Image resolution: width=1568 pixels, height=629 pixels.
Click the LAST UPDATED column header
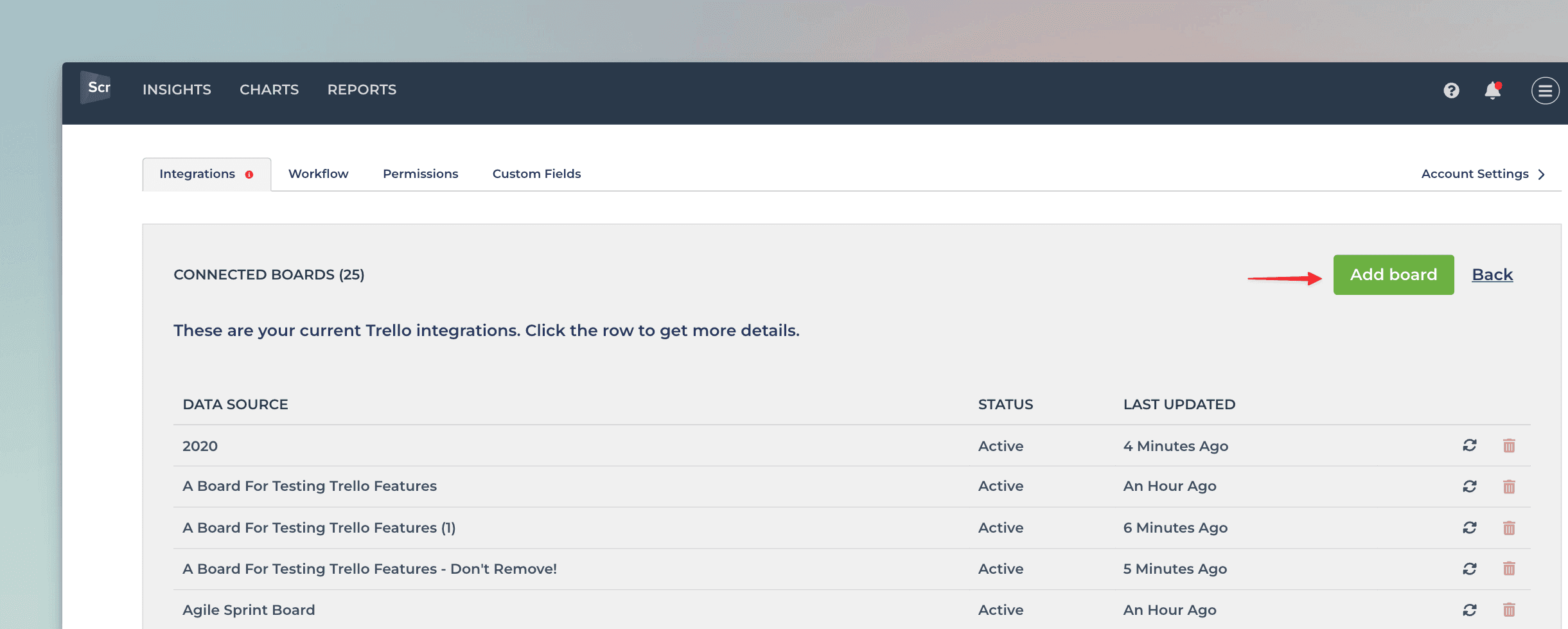coord(1179,405)
